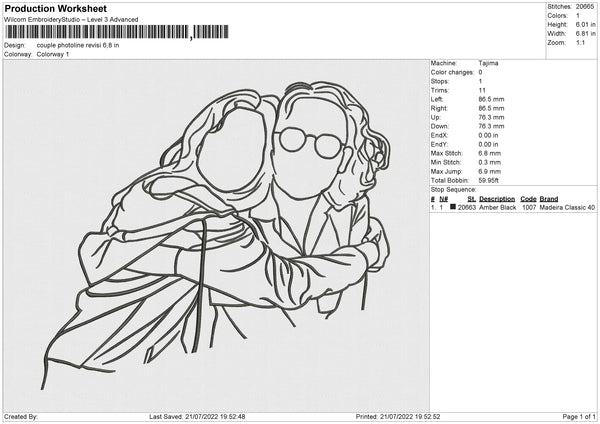The height and width of the screenshot is (424, 600).
Task: Click the Max Jump value 6.9 mm
Action: (489, 172)
